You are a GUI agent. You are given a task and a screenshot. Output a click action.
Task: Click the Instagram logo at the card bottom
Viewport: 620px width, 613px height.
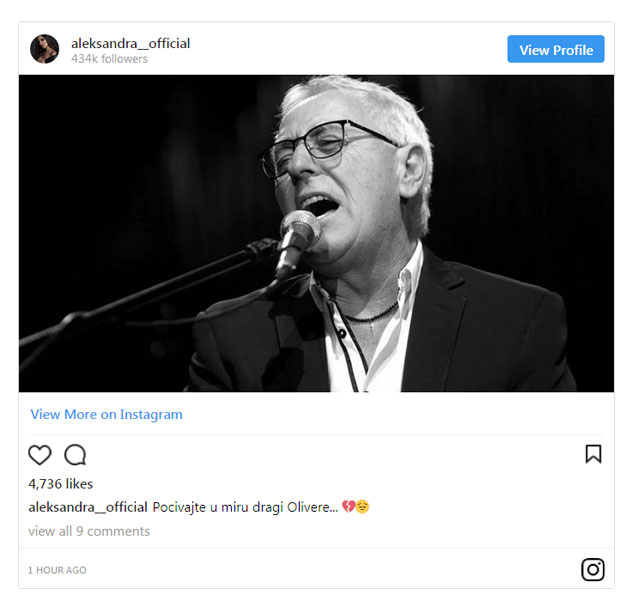593,569
